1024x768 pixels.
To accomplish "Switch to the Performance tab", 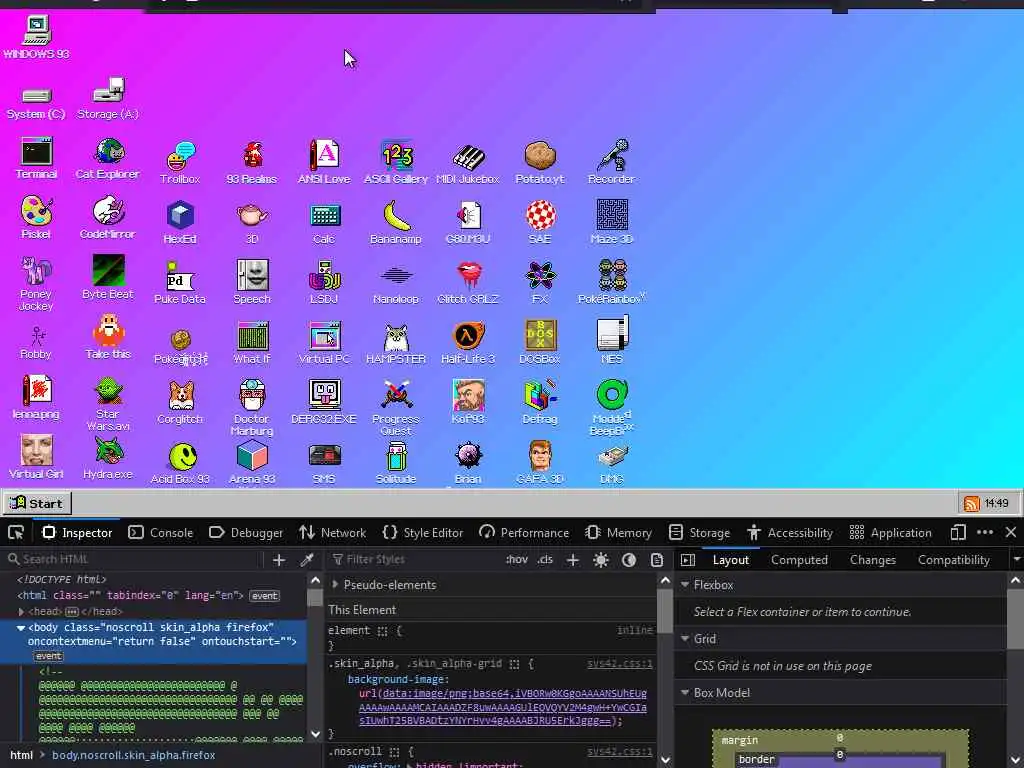I will coord(524,533).
